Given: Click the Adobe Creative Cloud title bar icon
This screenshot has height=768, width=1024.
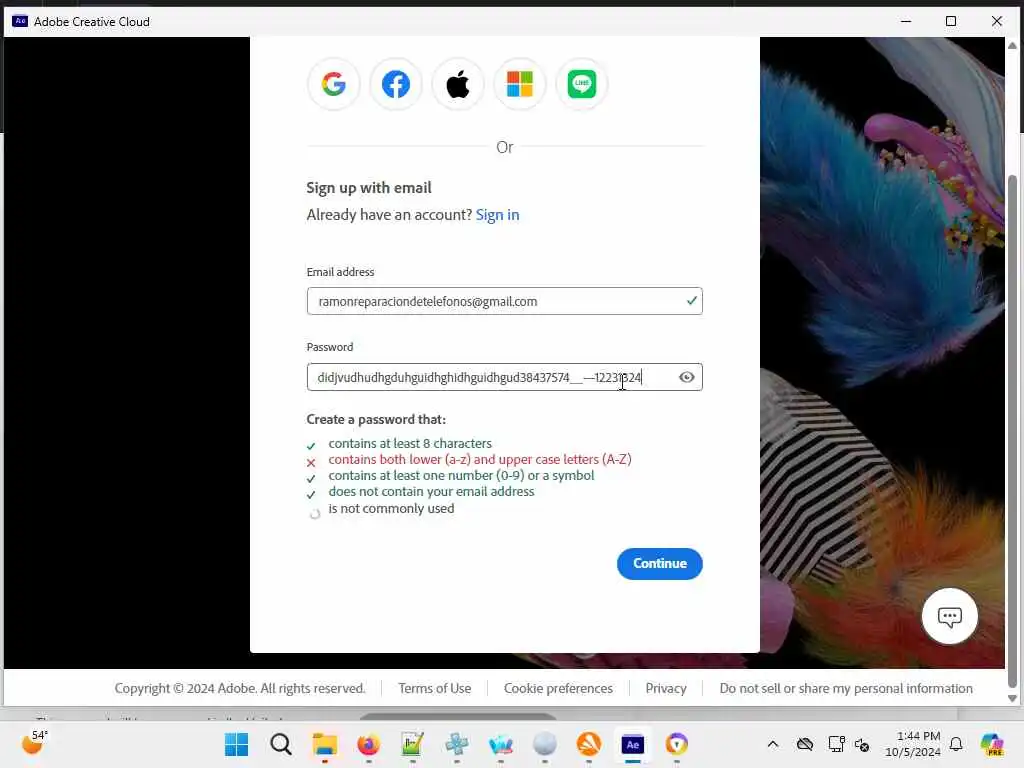Looking at the screenshot, I should [x=20, y=21].
